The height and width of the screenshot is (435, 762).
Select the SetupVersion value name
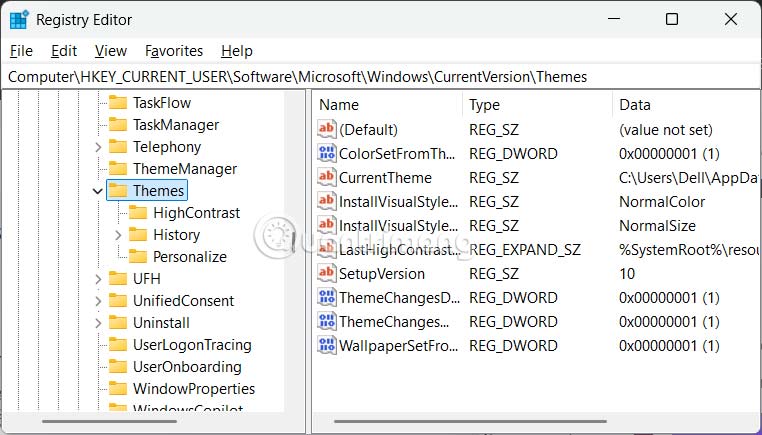(x=381, y=274)
